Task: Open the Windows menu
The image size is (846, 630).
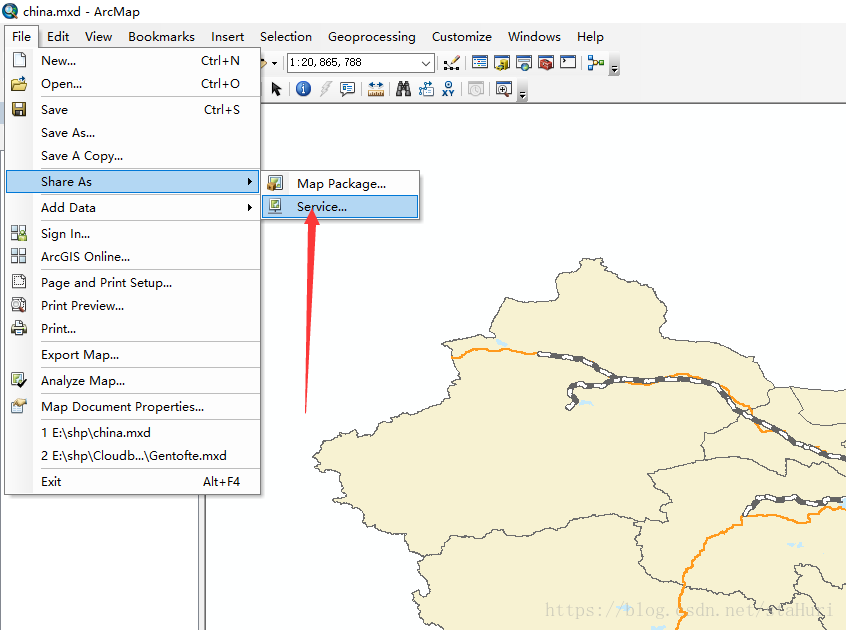Action: [534, 37]
